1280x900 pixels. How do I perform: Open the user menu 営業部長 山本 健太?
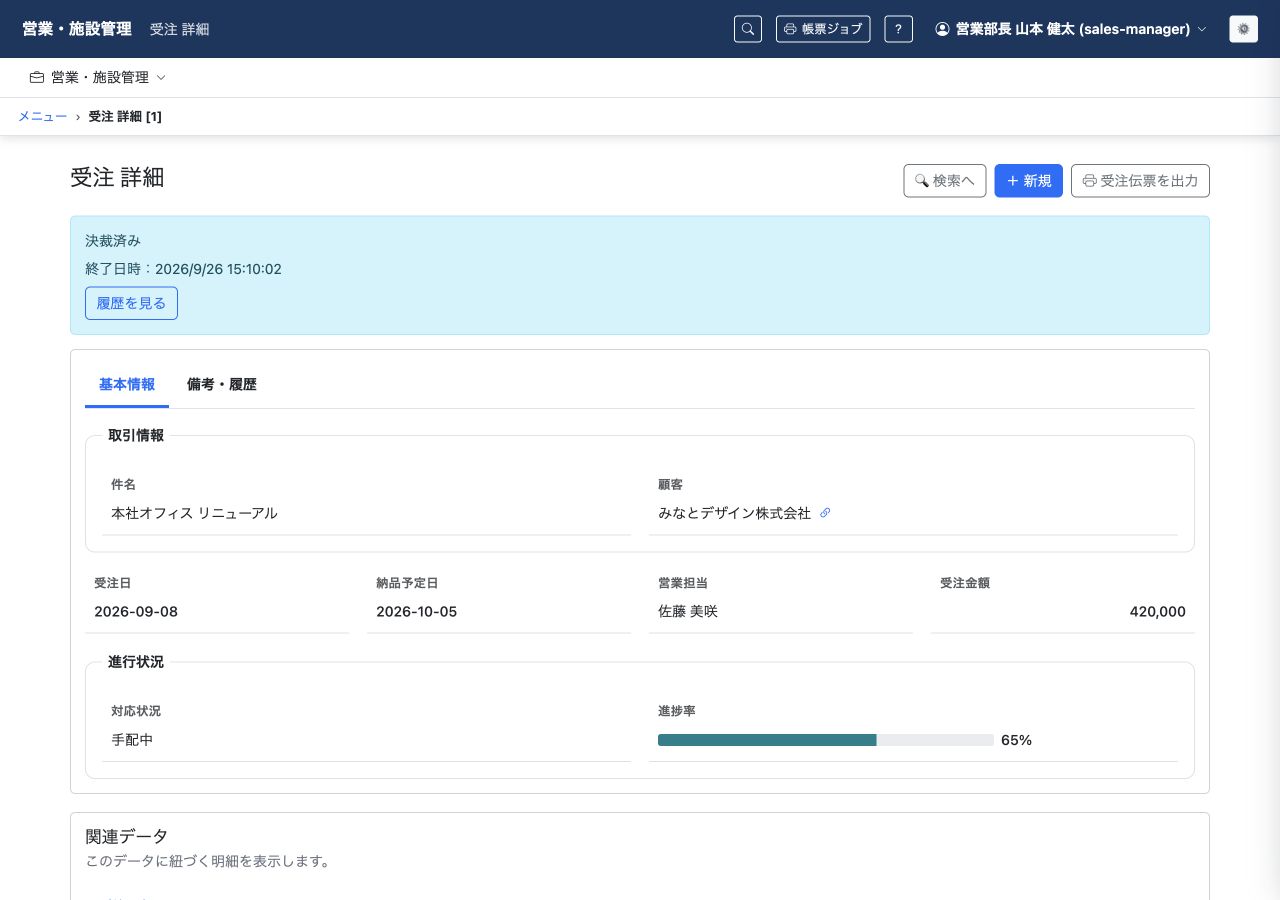click(1071, 29)
